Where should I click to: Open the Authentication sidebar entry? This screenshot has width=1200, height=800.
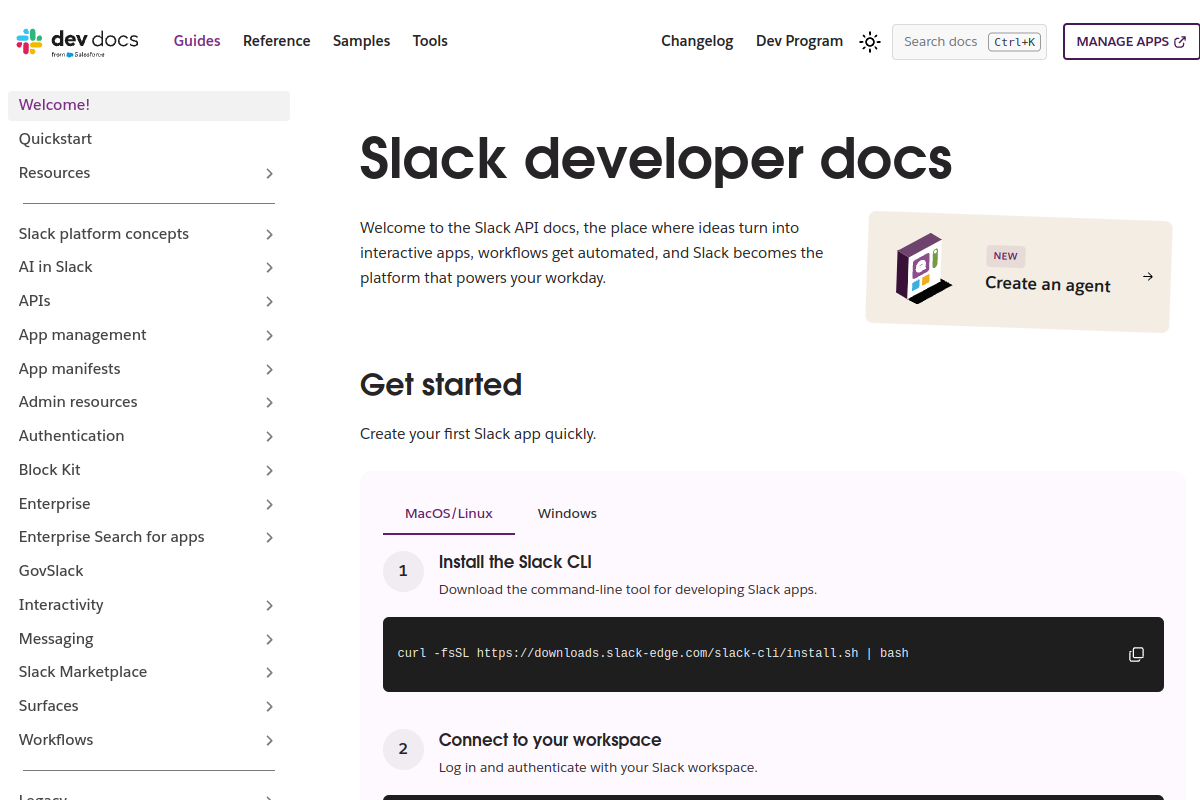tap(72, 436)
